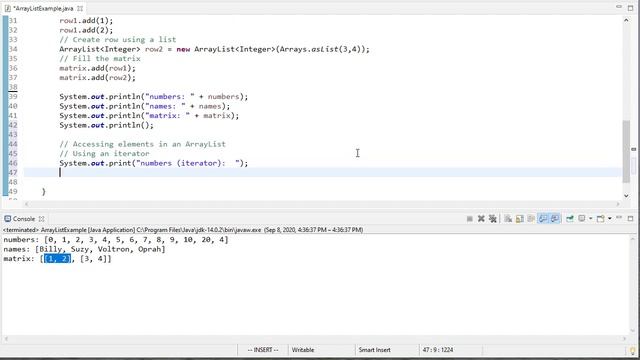
Task: Click the Clear Console icon
Action: (x=508, y=219)
